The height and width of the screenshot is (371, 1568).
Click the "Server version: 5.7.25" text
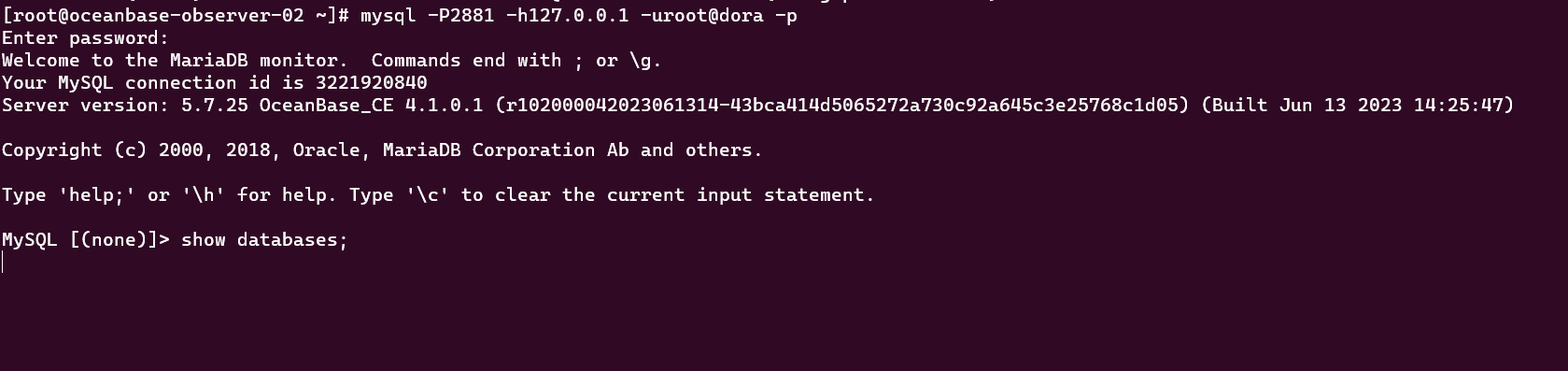pyautogui.click(x=125, y=106)
